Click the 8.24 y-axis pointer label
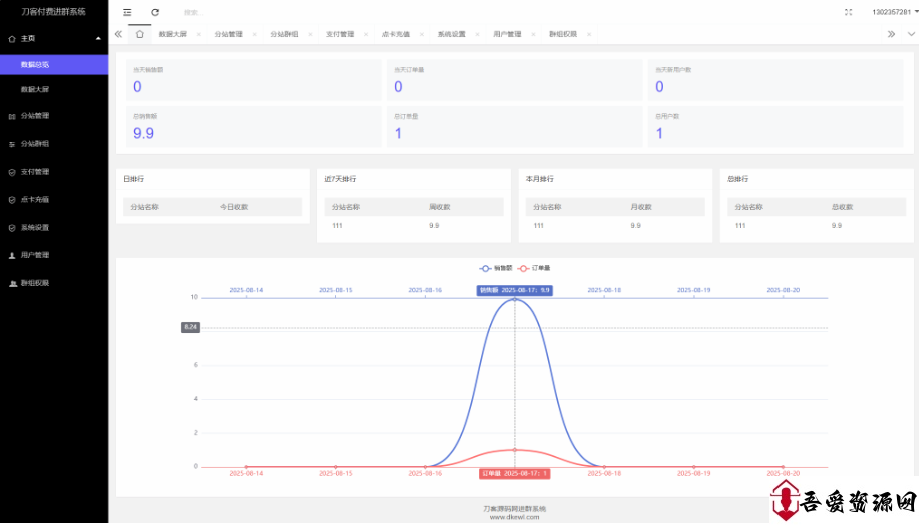 (x=190, y=328)
